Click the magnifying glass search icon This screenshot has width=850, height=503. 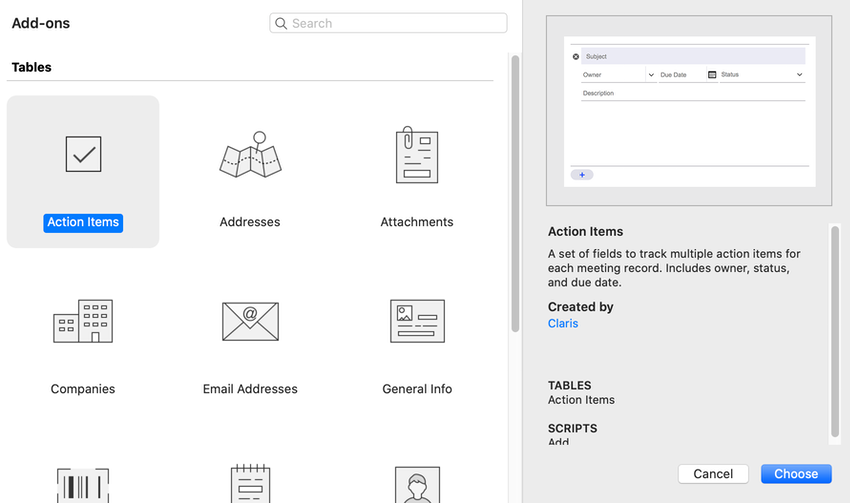[x=281, y=23]
